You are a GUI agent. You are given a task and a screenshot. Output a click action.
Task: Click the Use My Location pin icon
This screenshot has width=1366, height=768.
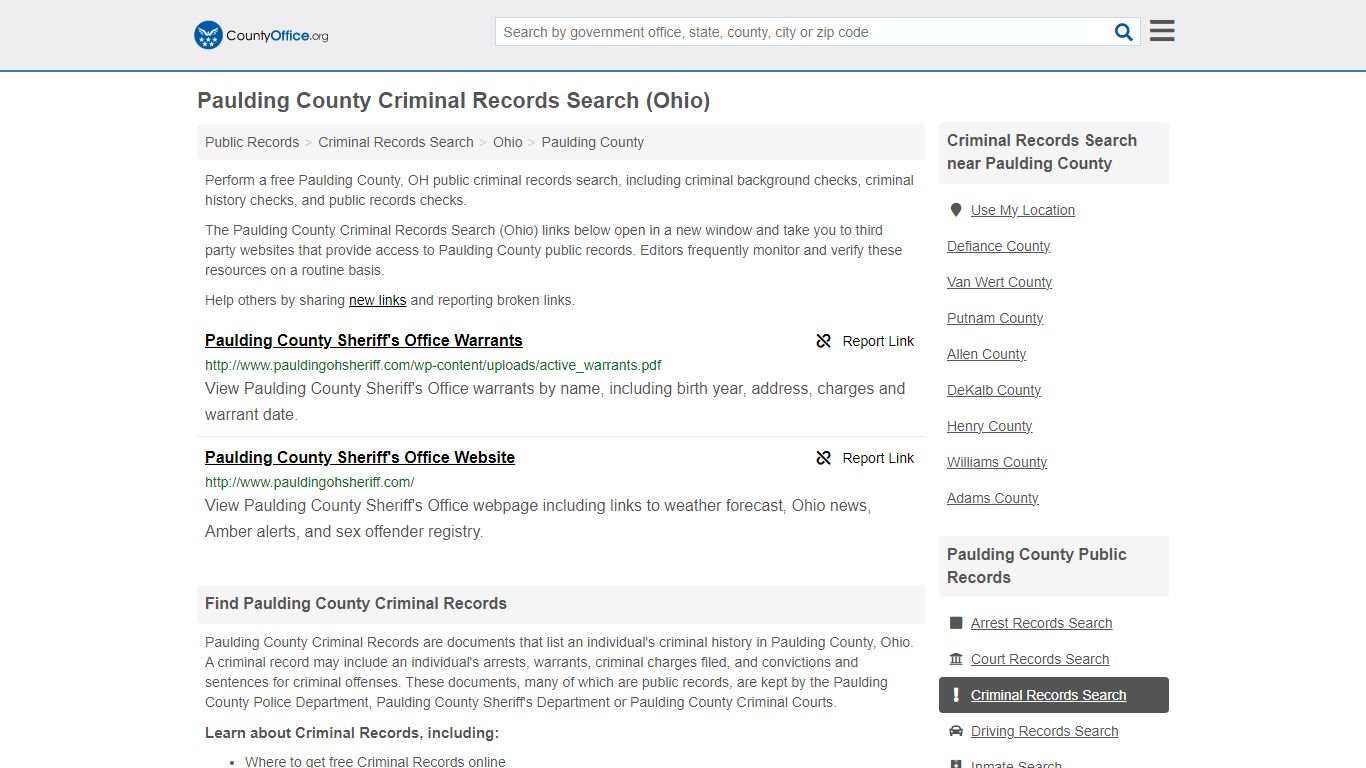(956, 210)
